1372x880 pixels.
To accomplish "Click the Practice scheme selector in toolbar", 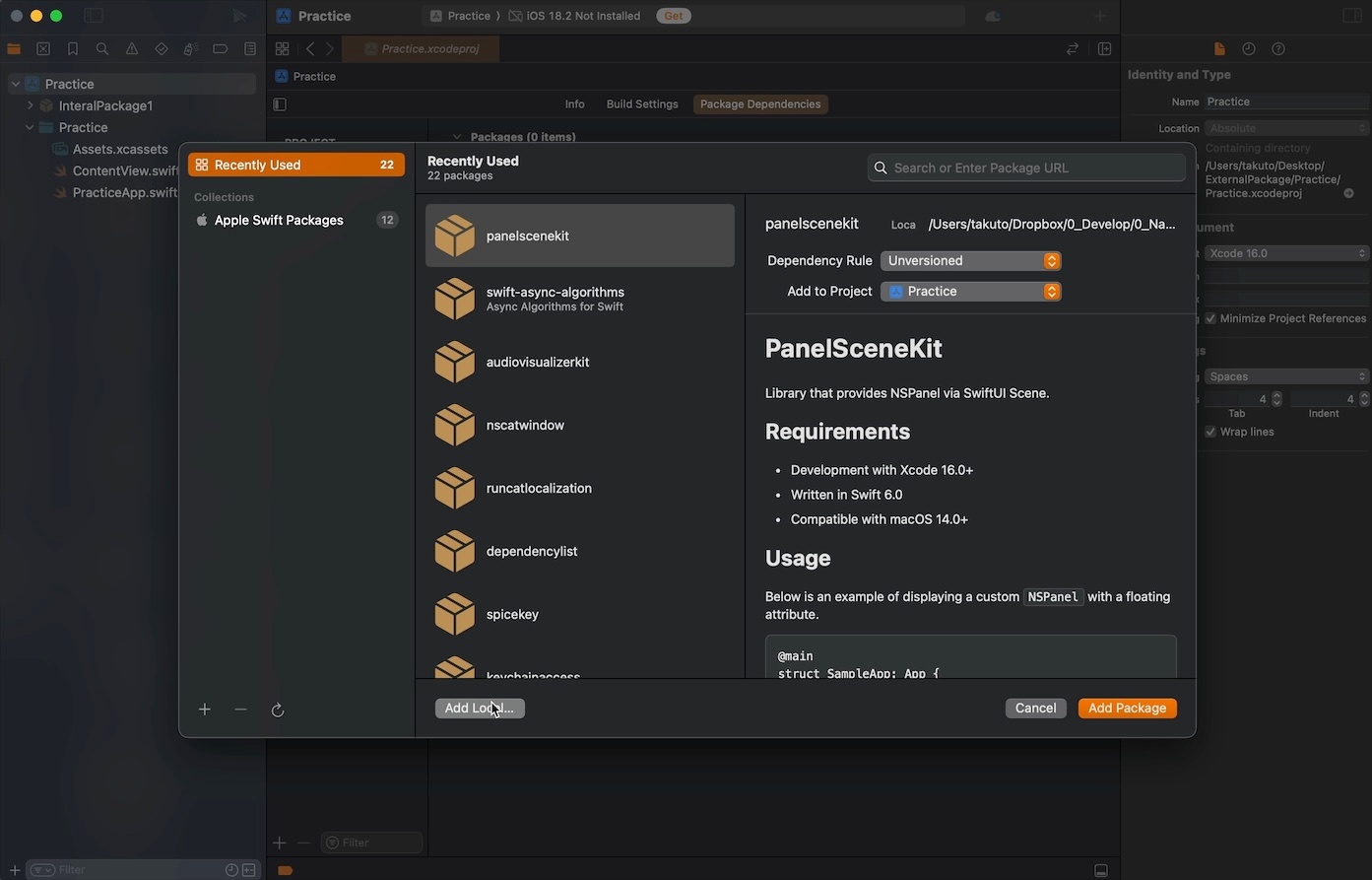I will pyautogui.click(x=461, y=16).
